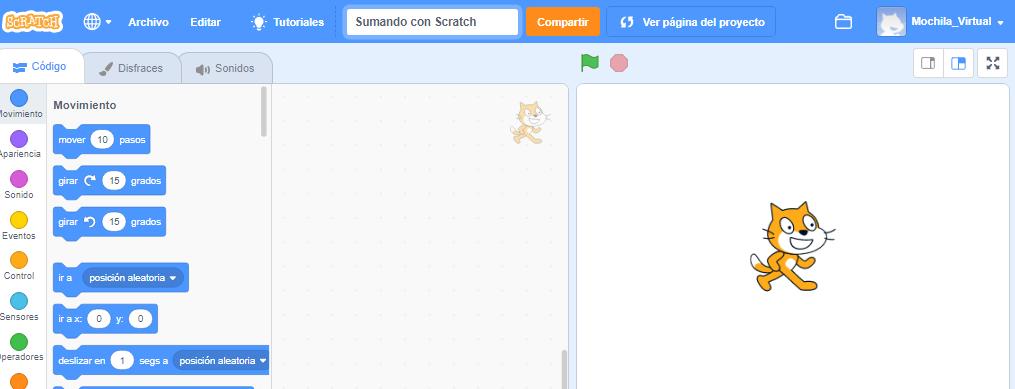Open Mochila_Virtual account dropdown
Viewport: 1015px width, 389px height.
pos(957,22)
